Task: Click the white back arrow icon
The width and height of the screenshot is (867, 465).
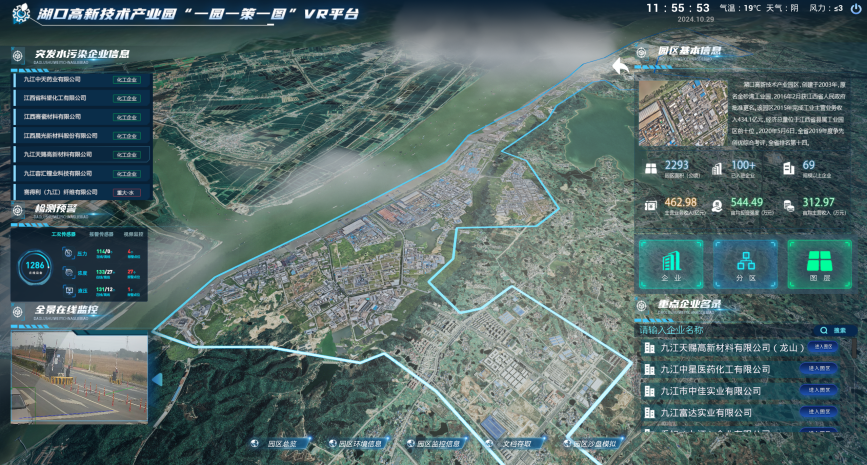Action: tap(620, 67)
